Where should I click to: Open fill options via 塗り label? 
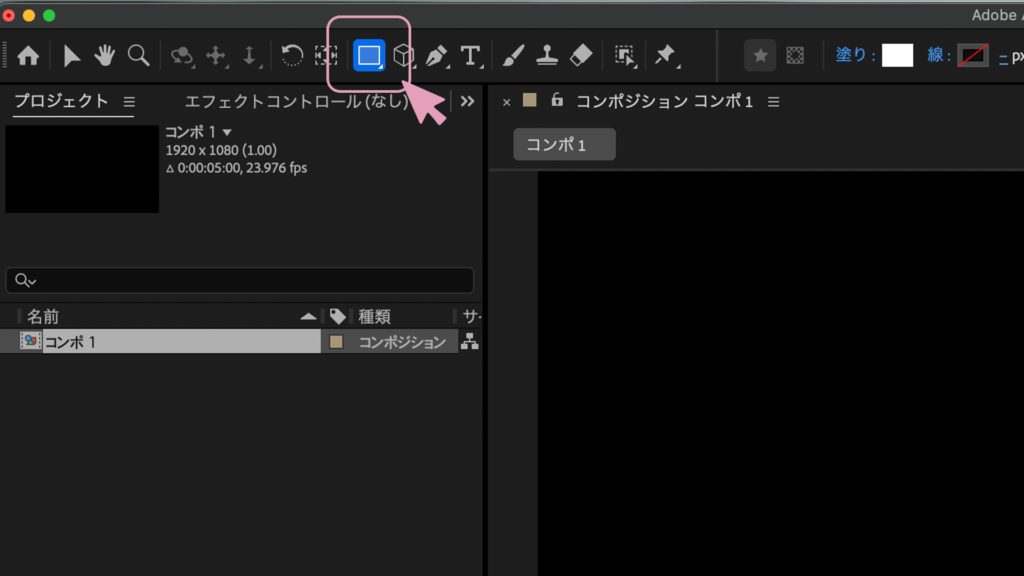[x=854, y=55]
